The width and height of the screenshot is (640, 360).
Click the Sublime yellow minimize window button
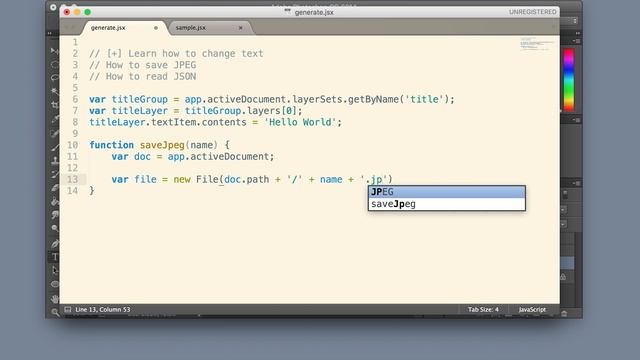(77, 12)
